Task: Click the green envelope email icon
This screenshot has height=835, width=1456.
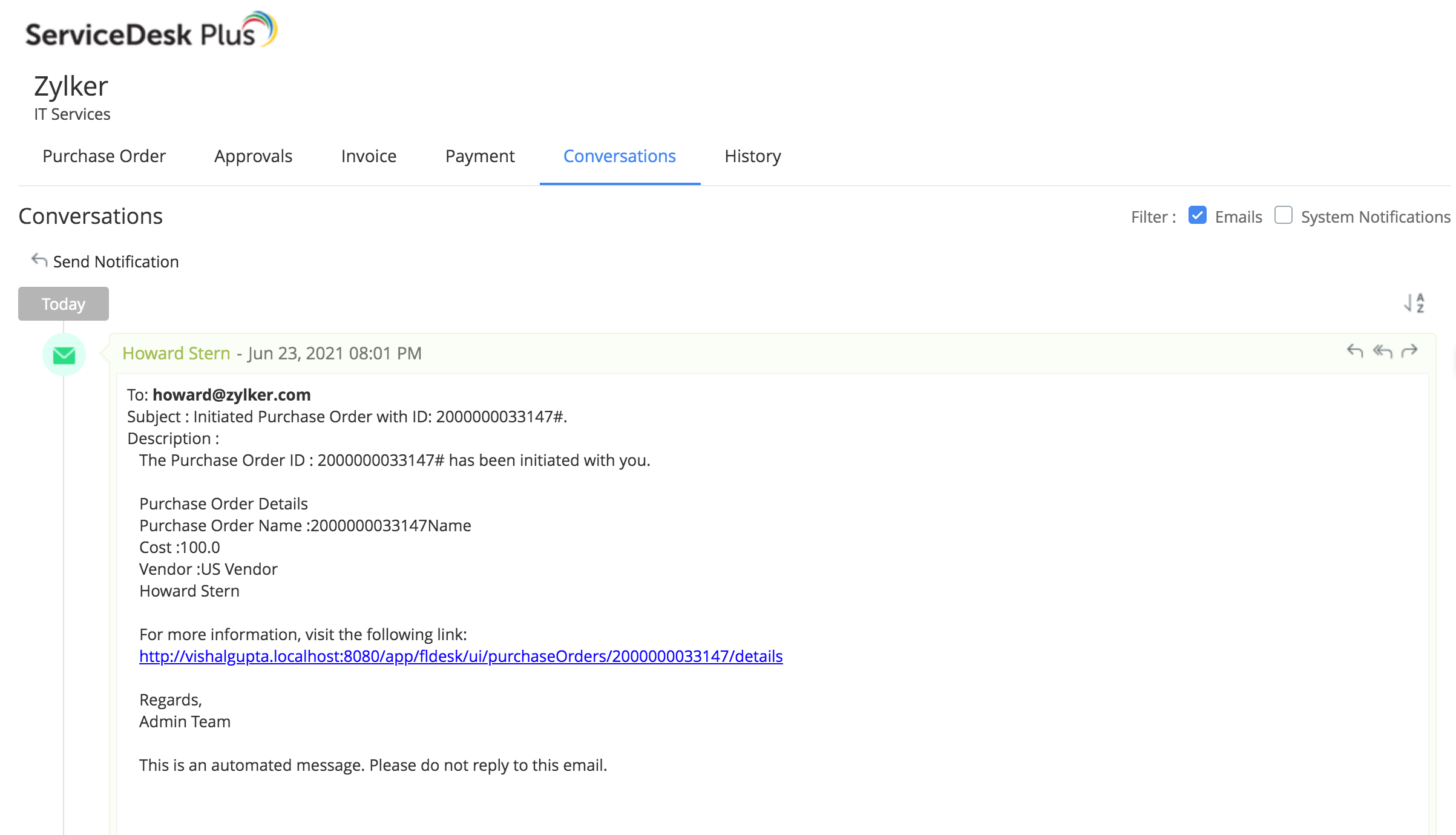Action: click(64, 355)
